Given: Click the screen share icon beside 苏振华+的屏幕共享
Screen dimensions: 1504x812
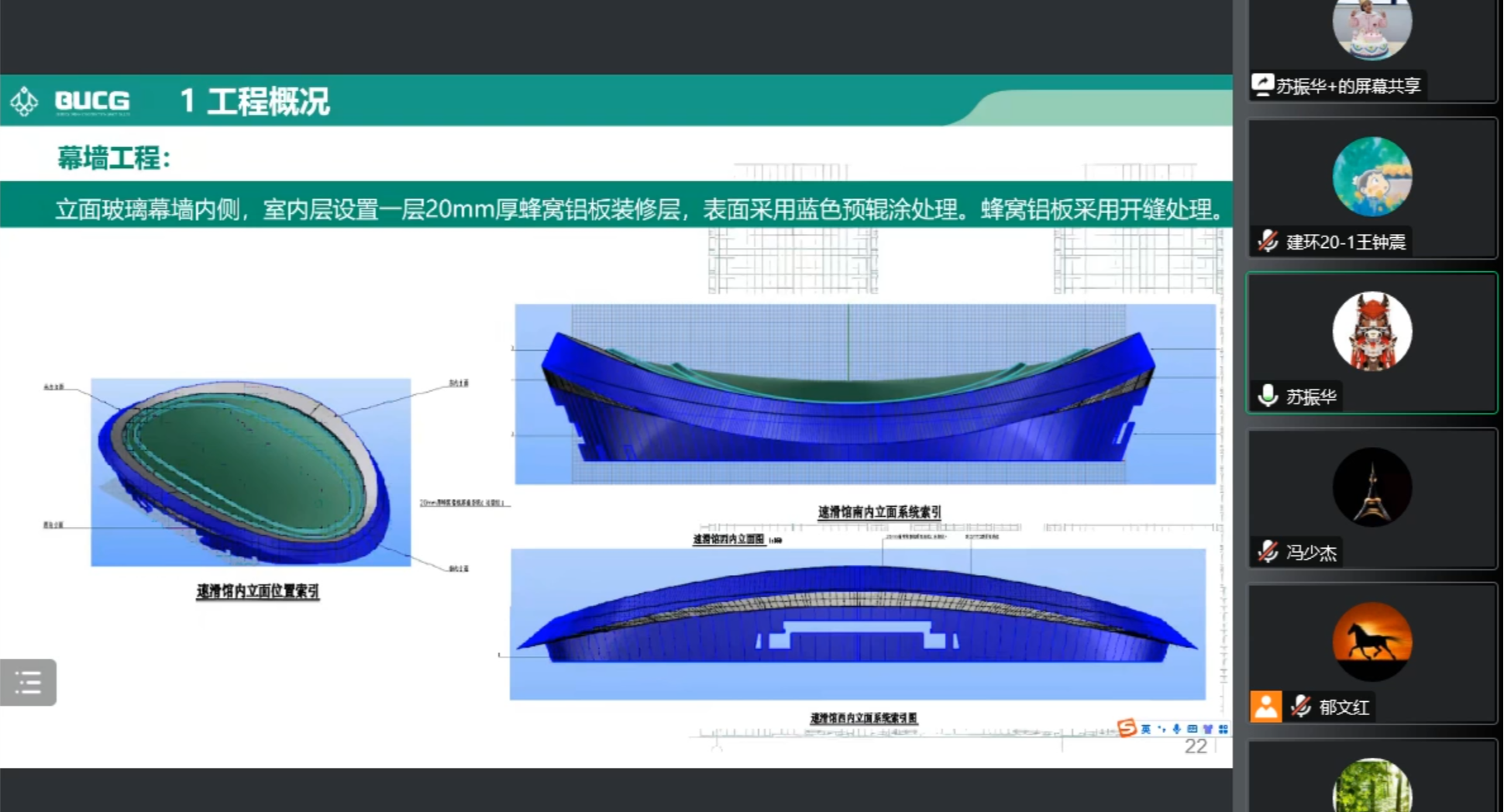Looking at the screenshot, I should (x=1263, y=84).
